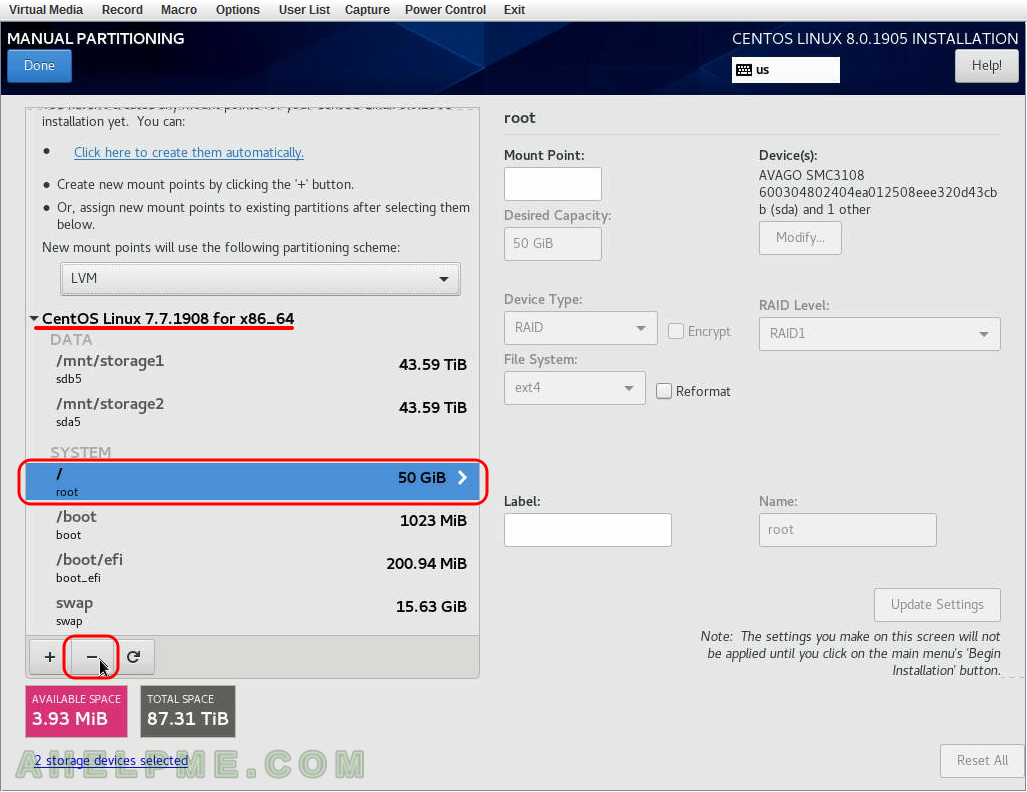Click the SYSTEM section heading

81,453
